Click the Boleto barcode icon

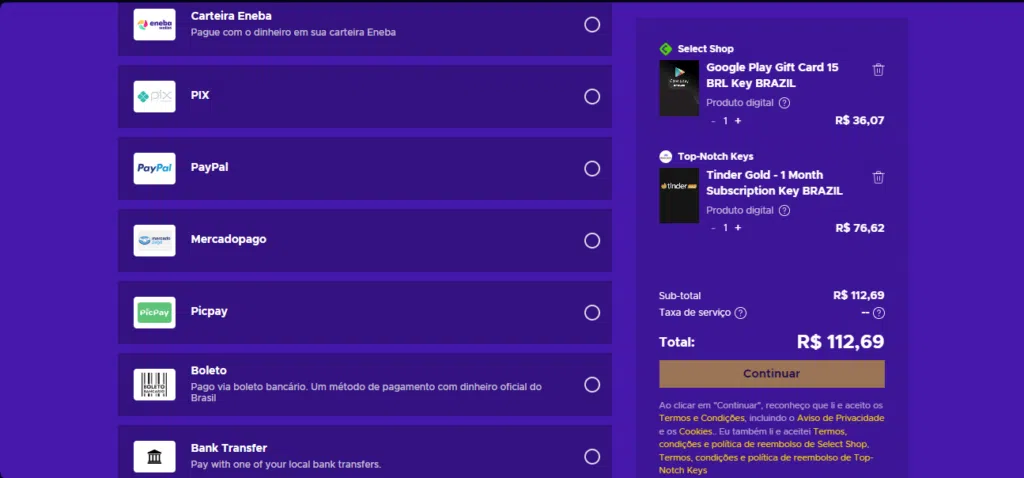(x=155, y=384)
